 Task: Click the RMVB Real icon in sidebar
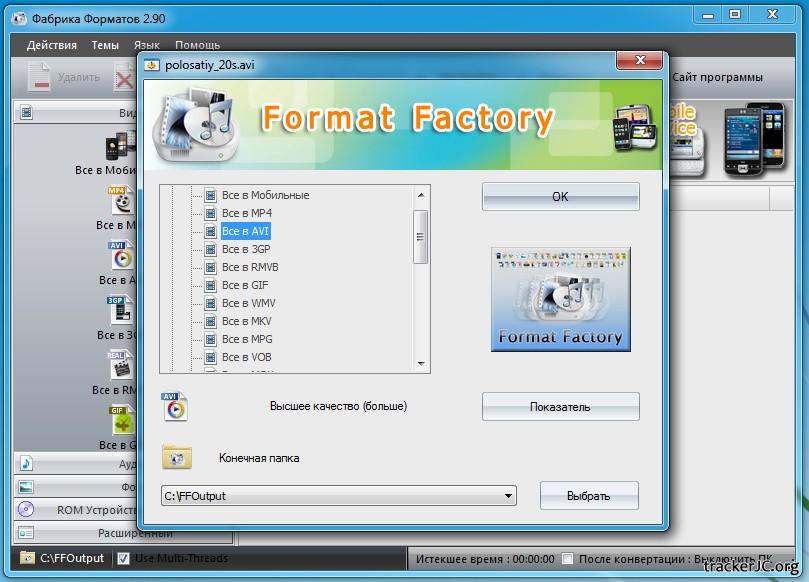pos(121,365)
